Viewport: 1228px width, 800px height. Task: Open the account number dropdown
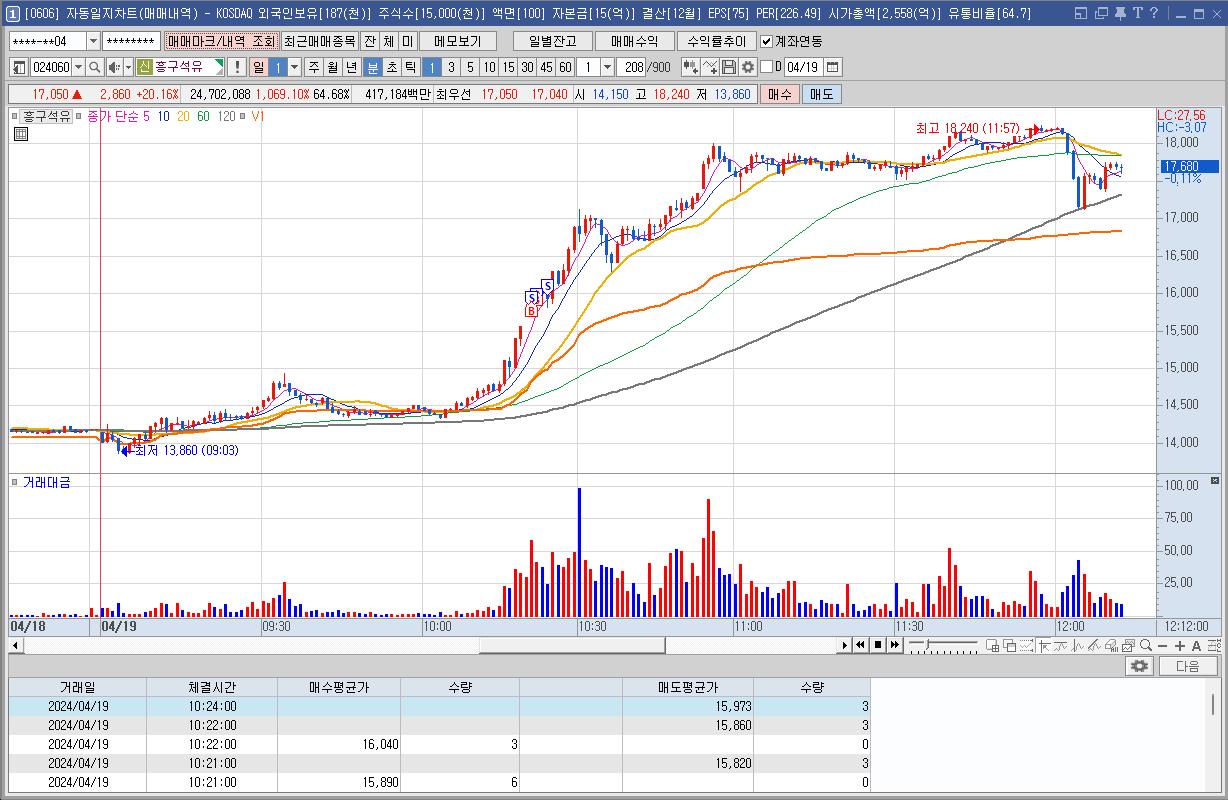(x=94, y=41)
